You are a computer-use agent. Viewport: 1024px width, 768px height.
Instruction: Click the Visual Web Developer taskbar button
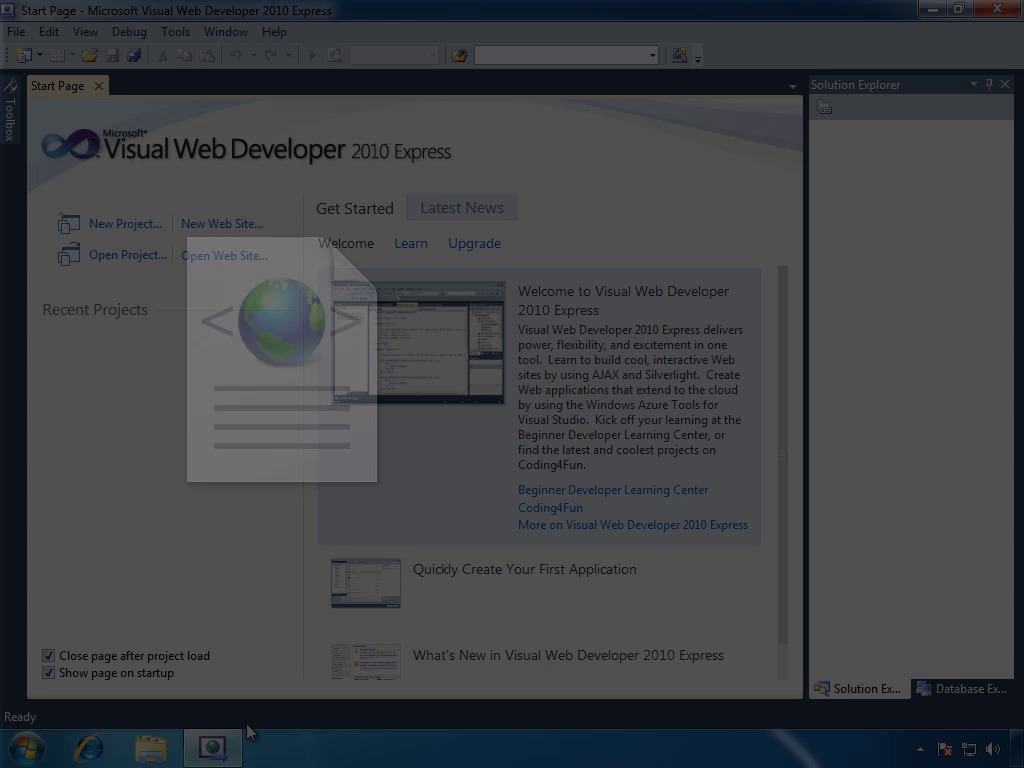(x=213, y=748)
